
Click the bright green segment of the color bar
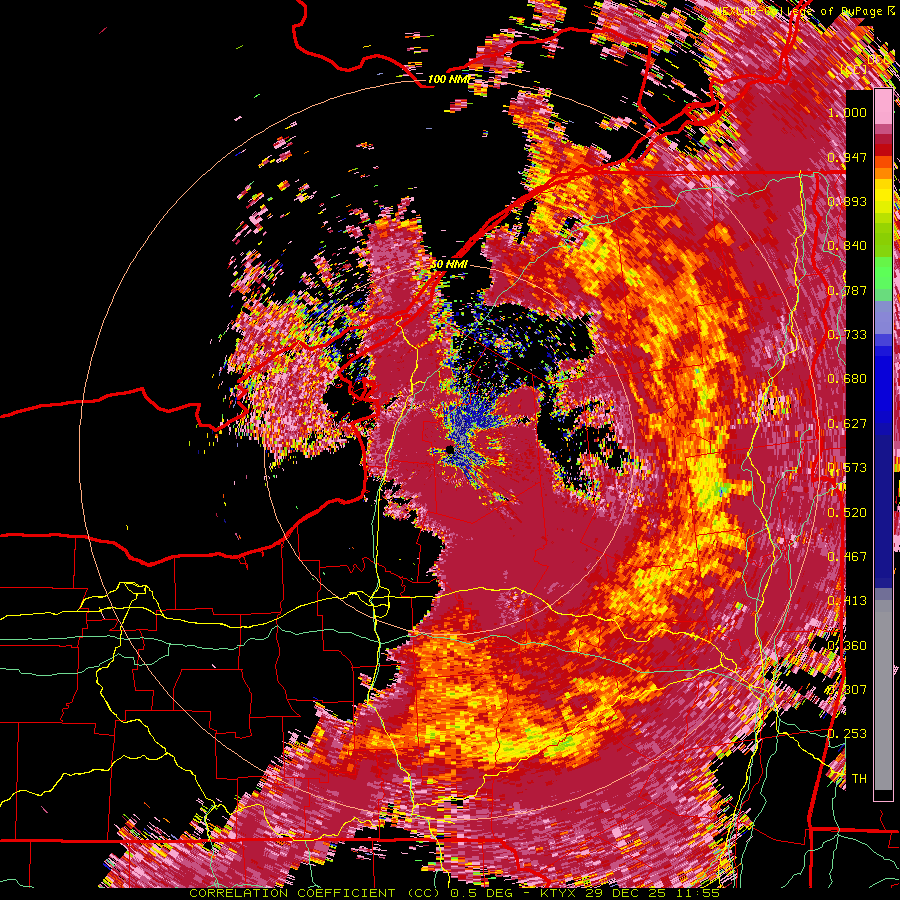(883, 273)
